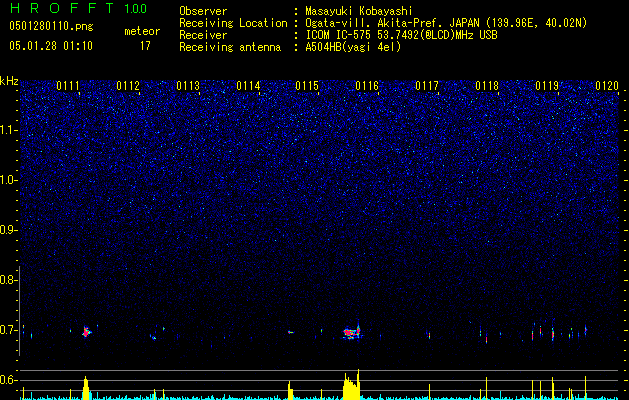Click the 0115 time marker
The image size is (629, 400).
click(307, 86)
